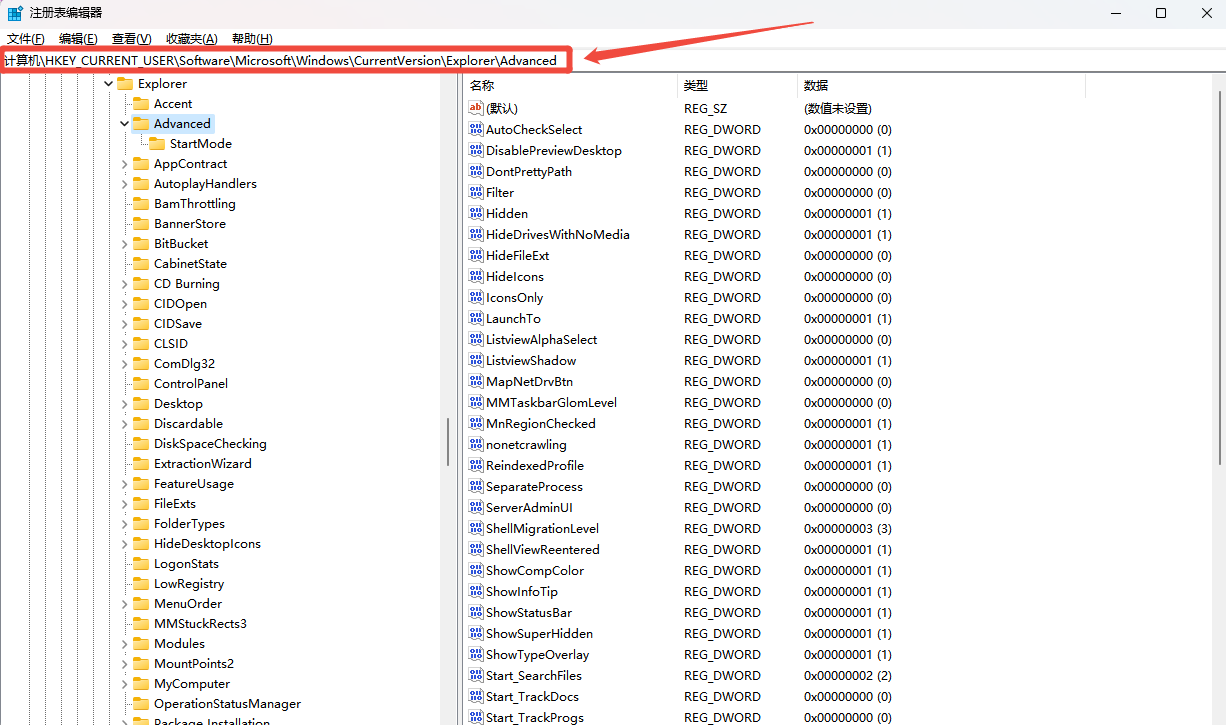The height and width of the screenshot is (725, 1226).
Task: Open the 查看(V) menu
Action: 131,38
